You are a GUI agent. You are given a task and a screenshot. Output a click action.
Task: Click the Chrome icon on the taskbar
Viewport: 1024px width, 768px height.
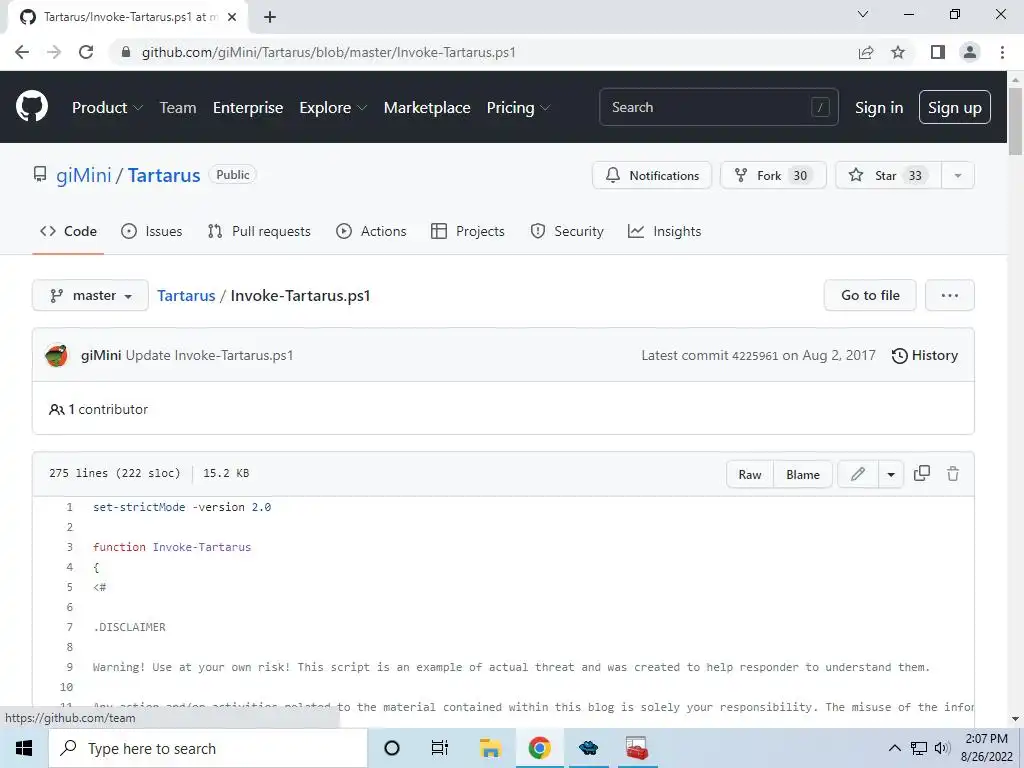(539, 748)
